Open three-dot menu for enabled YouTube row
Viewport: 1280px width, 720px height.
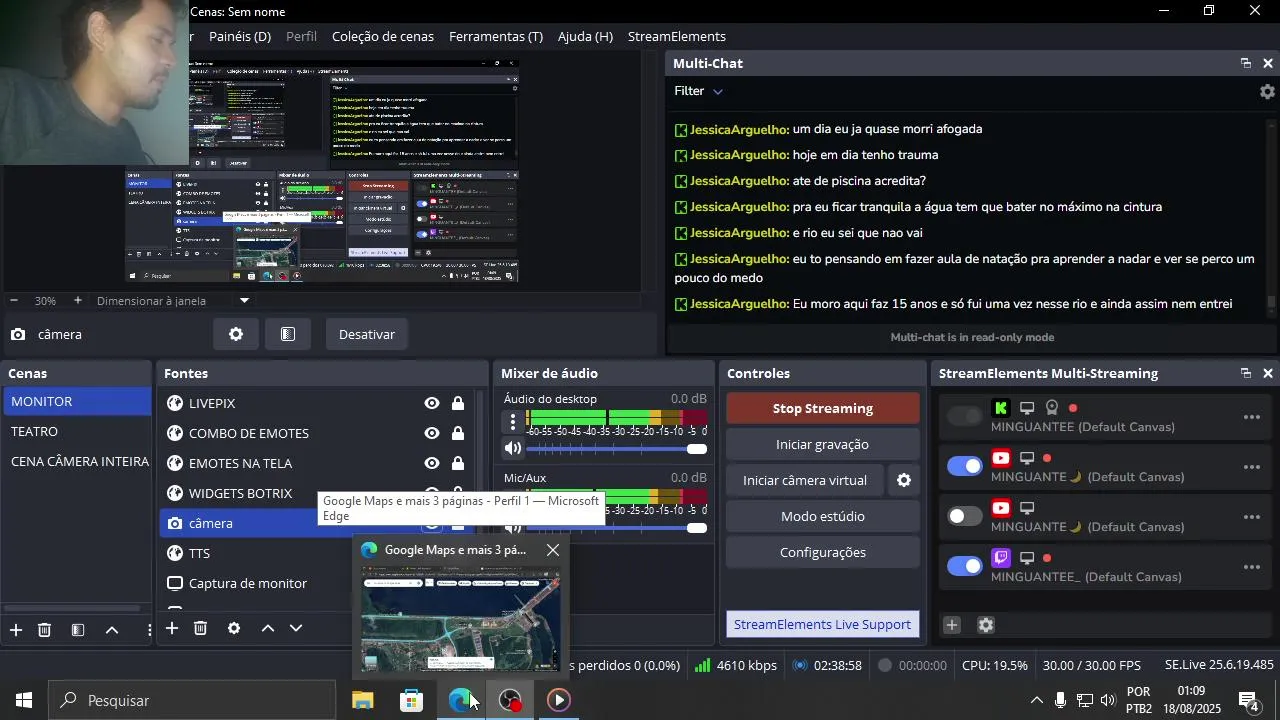(x=1252, y=467)
